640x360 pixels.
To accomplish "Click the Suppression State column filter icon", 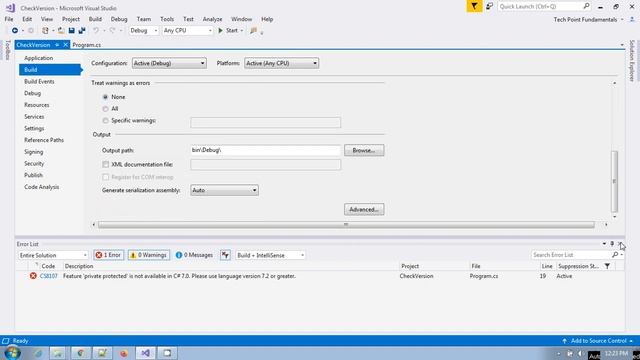I will pyautogui.click(x=607, y=266).
